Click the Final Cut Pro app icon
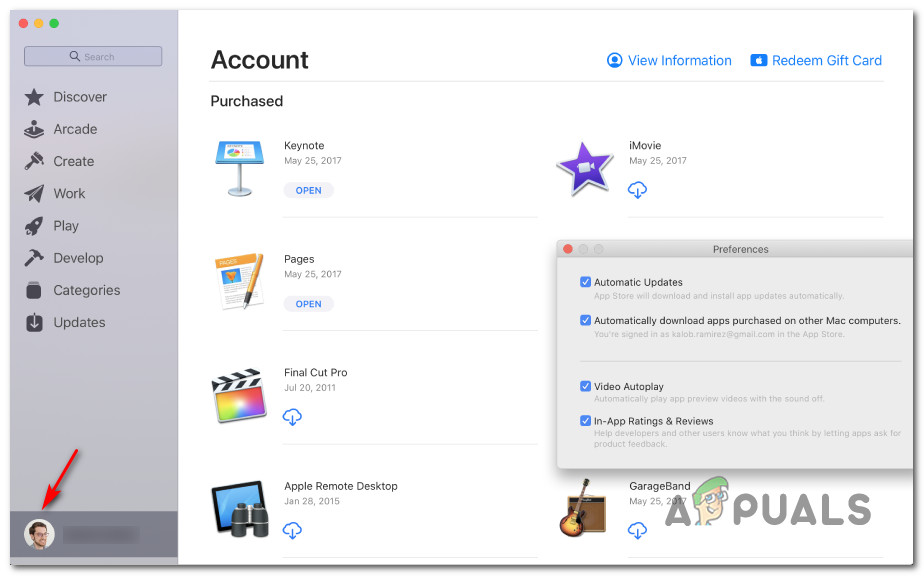This screenshot has height=576, width=924. (x=239, y=396)
